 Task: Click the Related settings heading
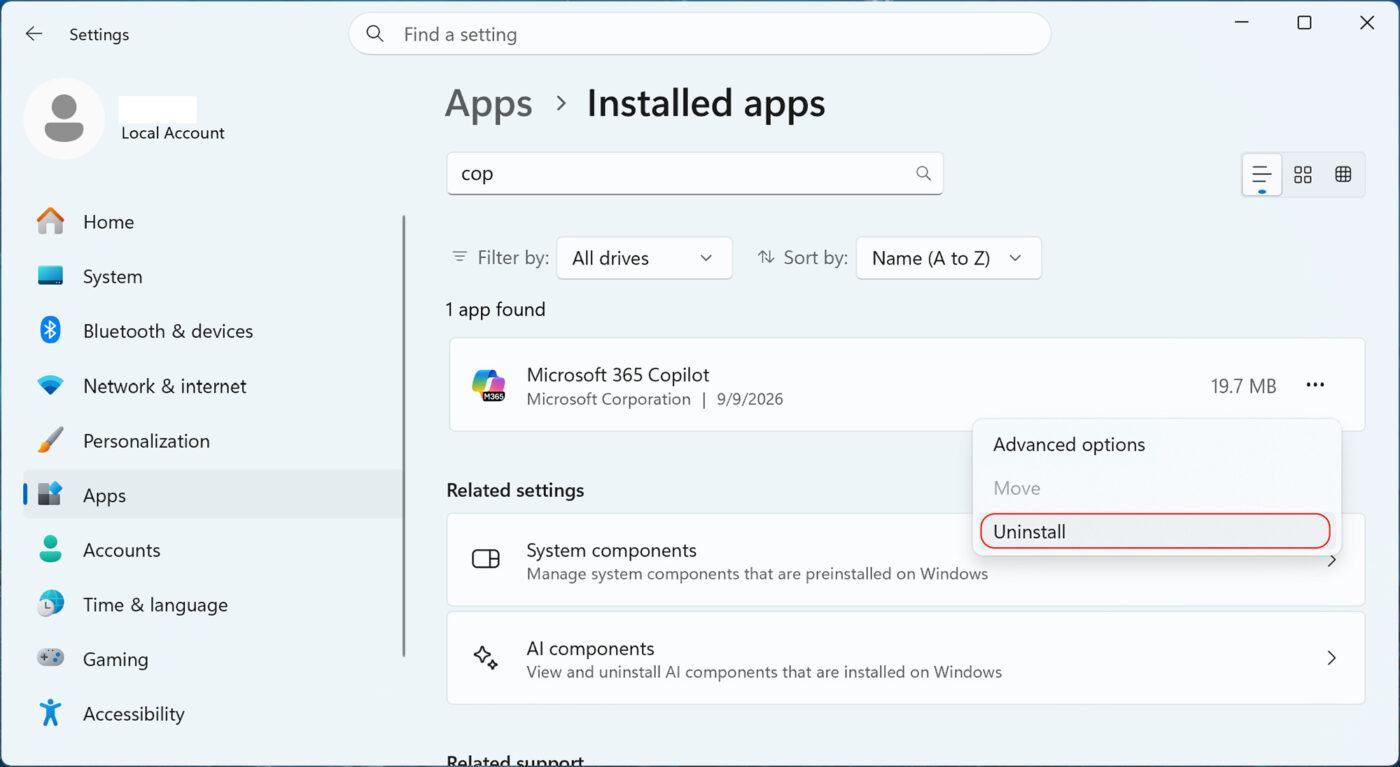[515, 490]
